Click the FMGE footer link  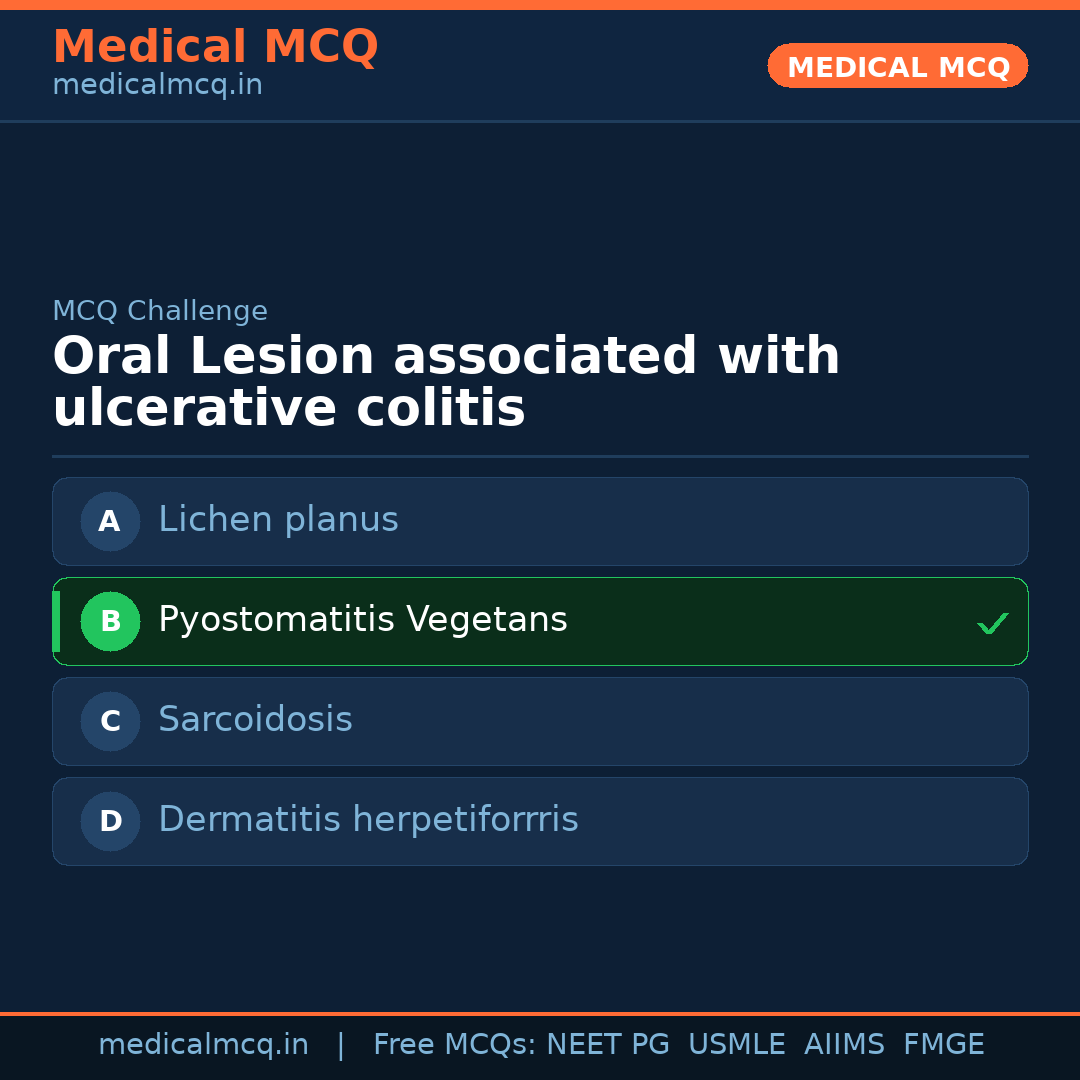[x=943, y=1043]
